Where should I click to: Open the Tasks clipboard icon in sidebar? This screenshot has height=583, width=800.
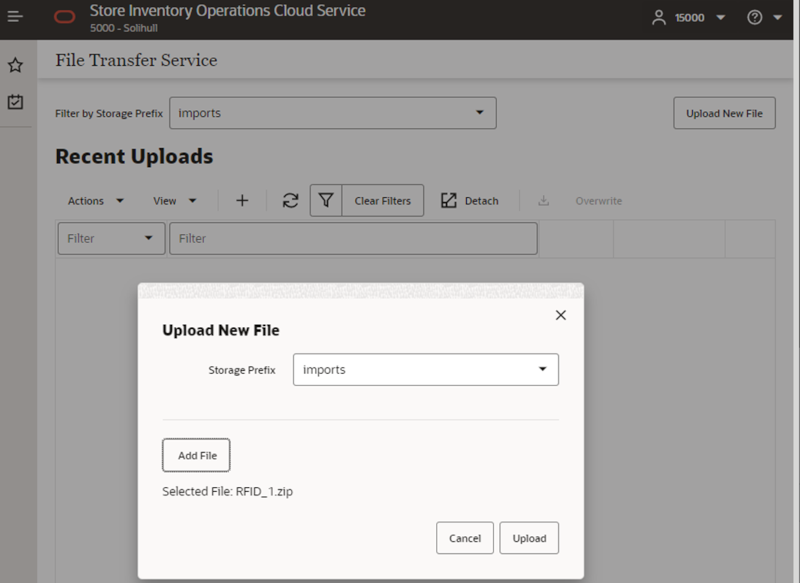tap(15, 102)
